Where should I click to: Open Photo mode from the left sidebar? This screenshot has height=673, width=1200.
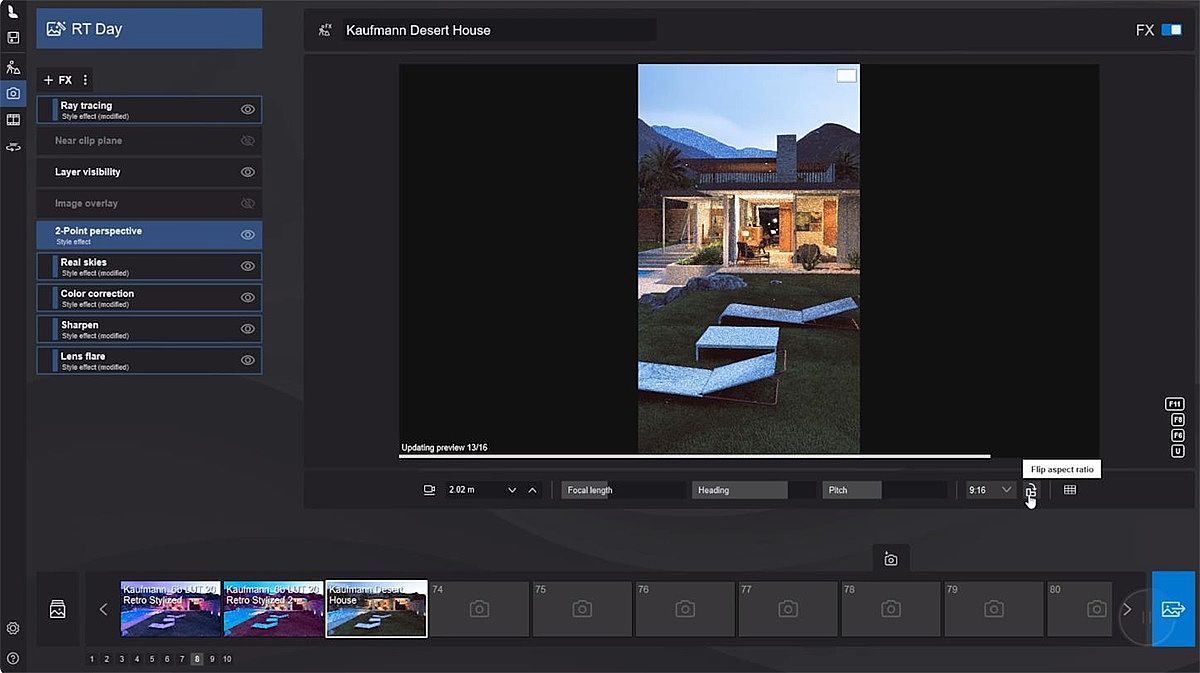tap(13, 93)
